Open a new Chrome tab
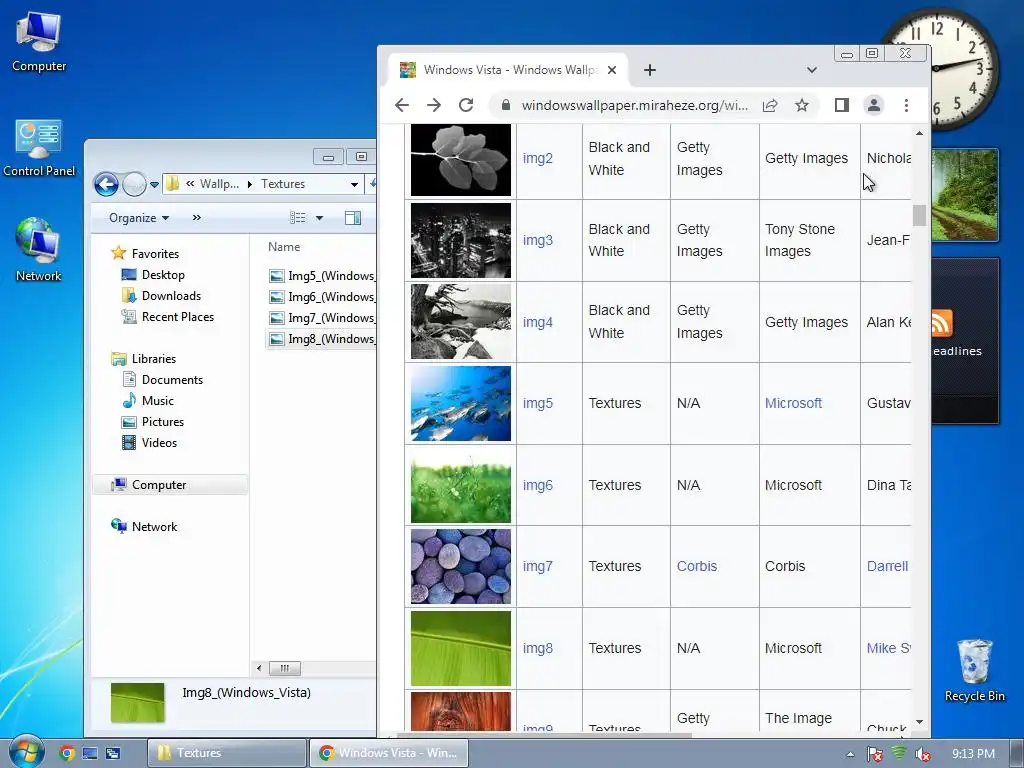Image resolution: width=1024 pixels, height=768 pixels. pos(650,70)
